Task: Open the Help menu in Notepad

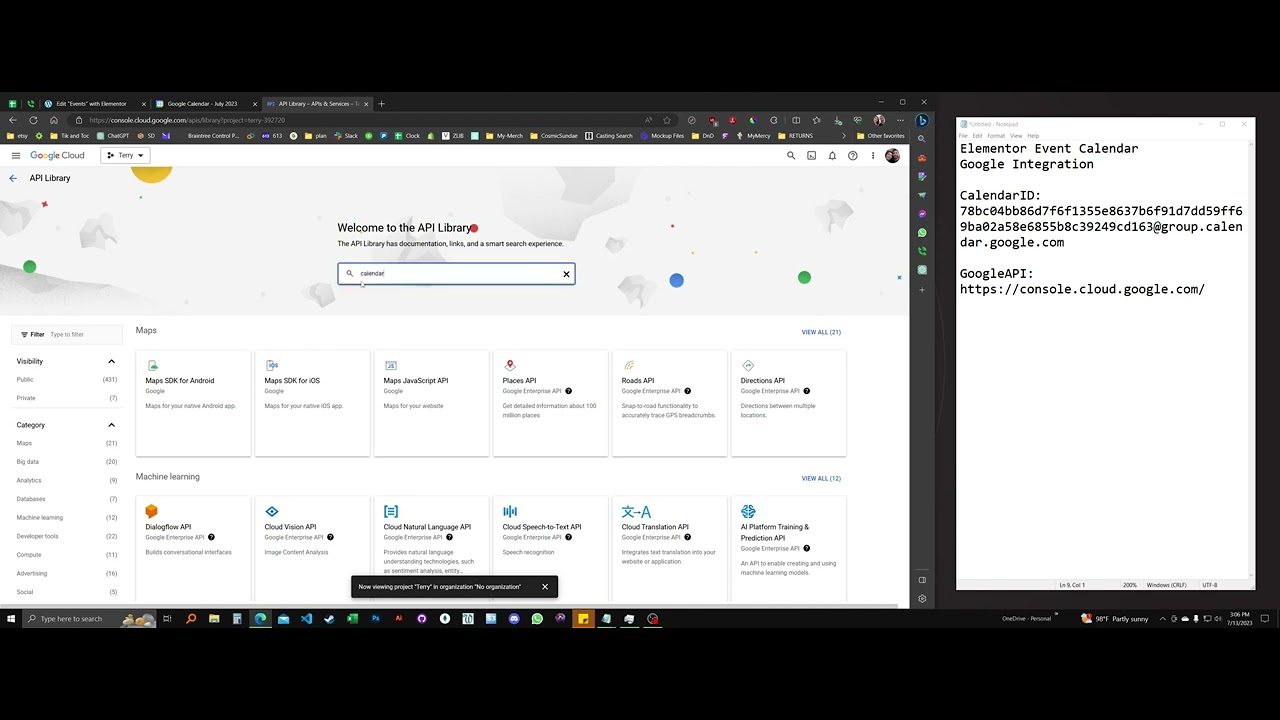Action: coord(1033,136)
